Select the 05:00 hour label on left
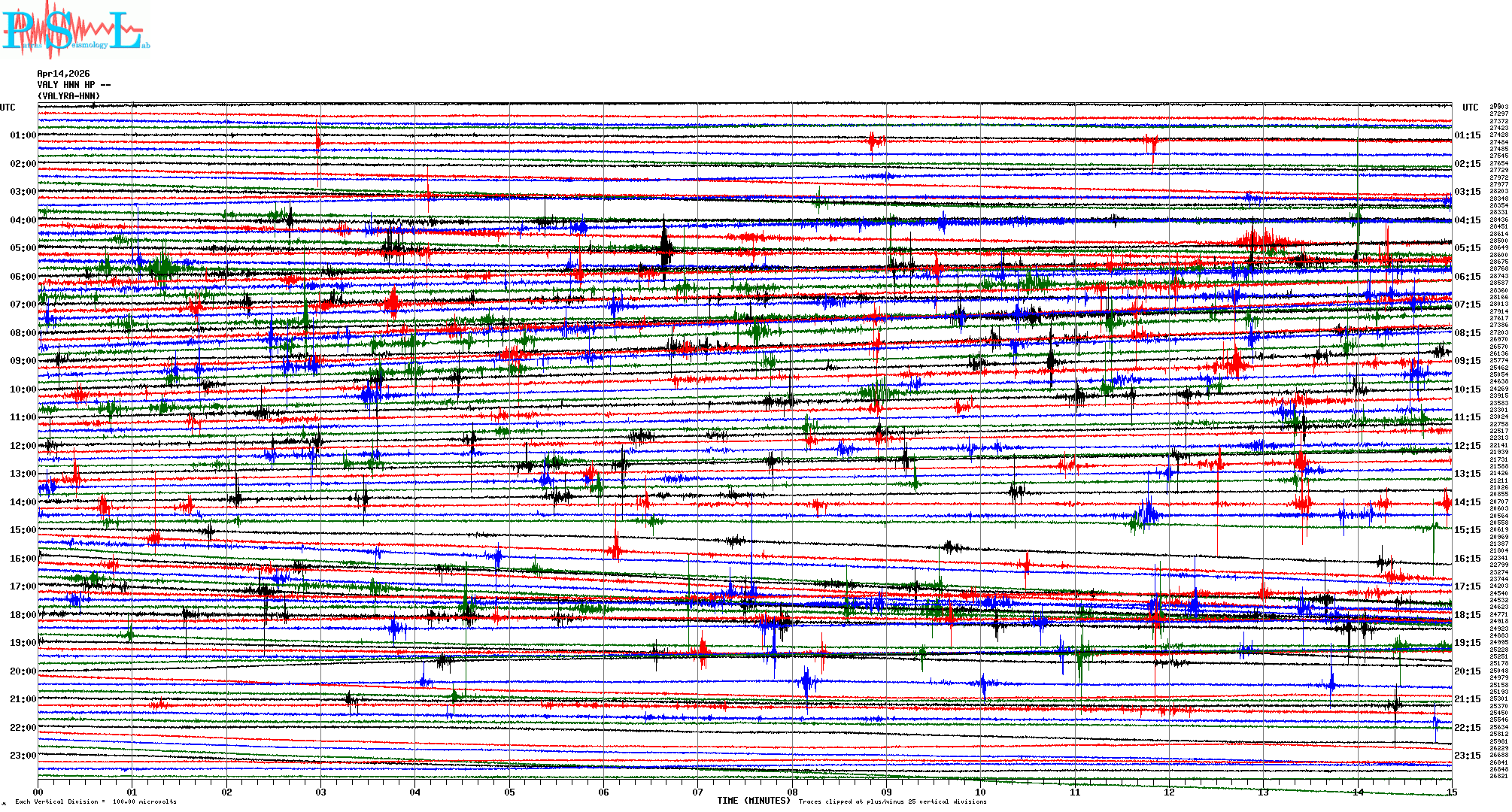The height and width of the screenshot is (812, 1512). click(23, 248)
